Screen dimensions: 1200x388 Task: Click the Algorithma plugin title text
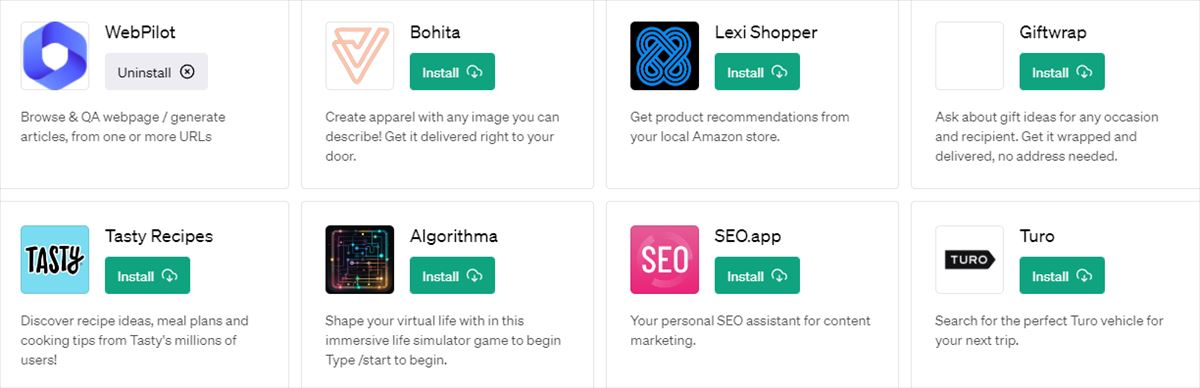click(x=454, y=237)
